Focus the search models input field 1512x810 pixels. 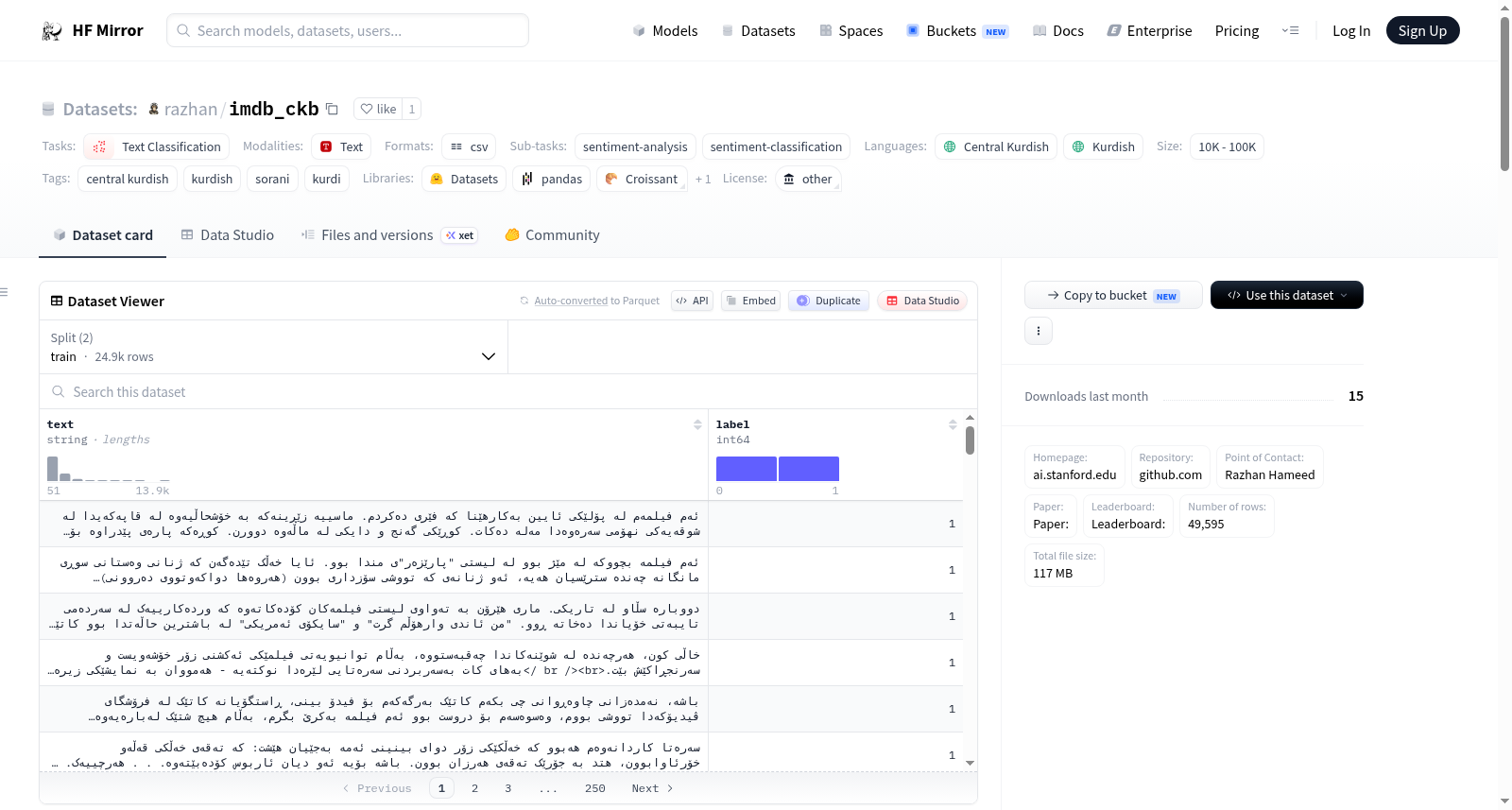click(348, 30)
